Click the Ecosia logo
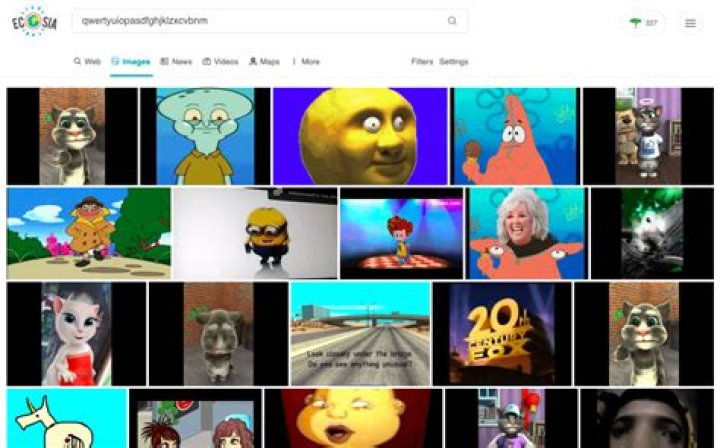The image size is (720, 448). [x=33, y=21]
